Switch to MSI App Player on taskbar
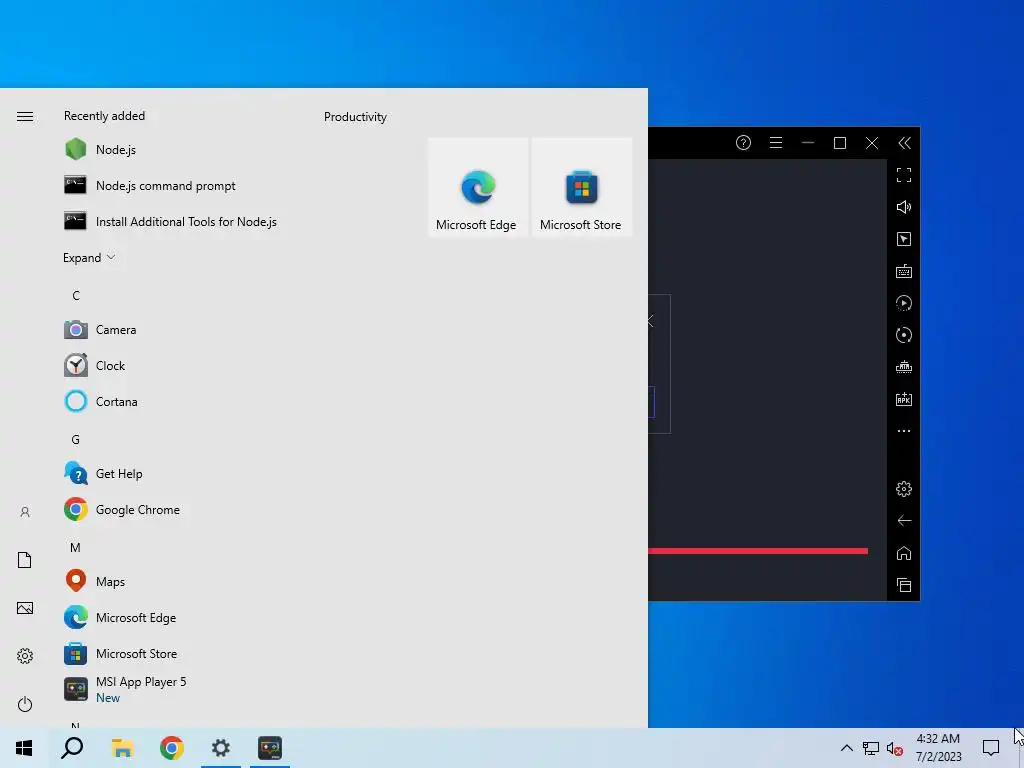 [270, 748]
